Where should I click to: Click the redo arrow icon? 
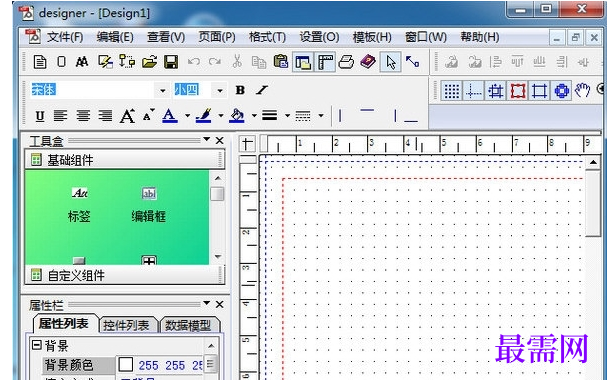pyautogui.click(x=215, y=62)
